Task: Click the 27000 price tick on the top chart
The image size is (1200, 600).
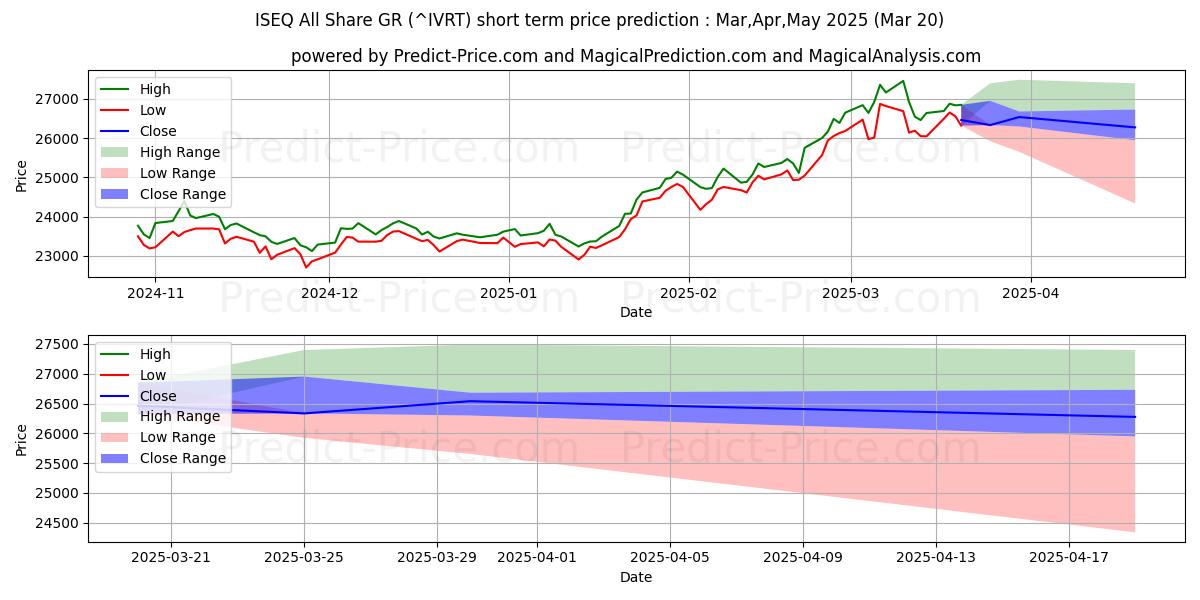Action: click(56, 100)
